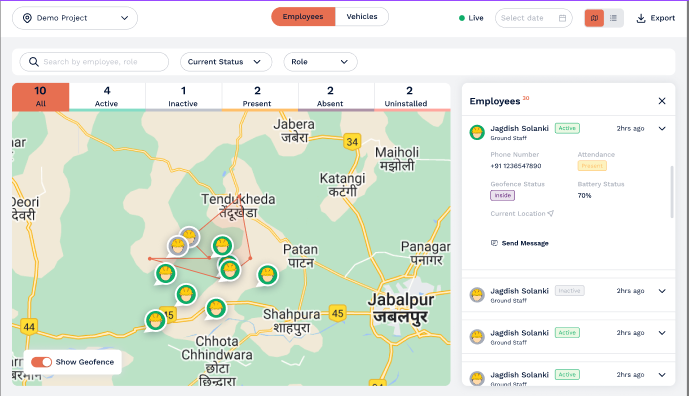Toggle the Show Geofence switch
Image resolution: width=689 pixels, height=396 pixels.
[x=42, y=362]
